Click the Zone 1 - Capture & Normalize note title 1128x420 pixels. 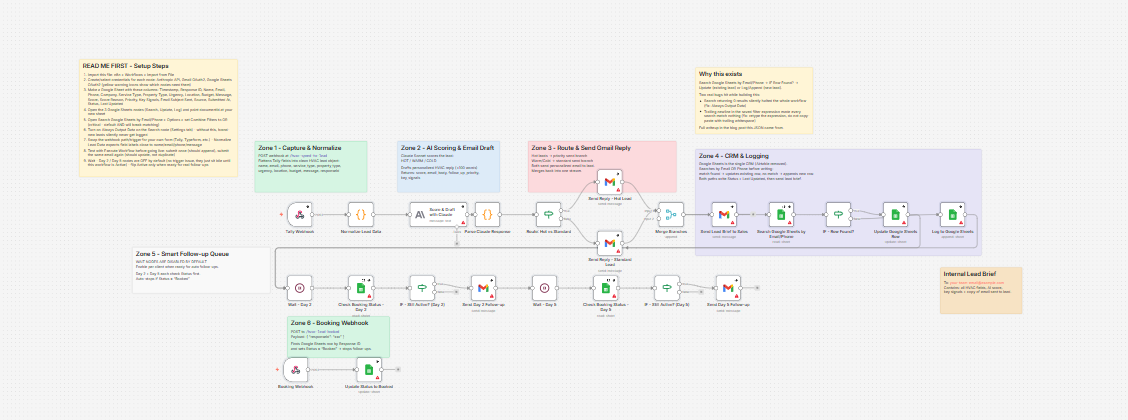[299, 147]
